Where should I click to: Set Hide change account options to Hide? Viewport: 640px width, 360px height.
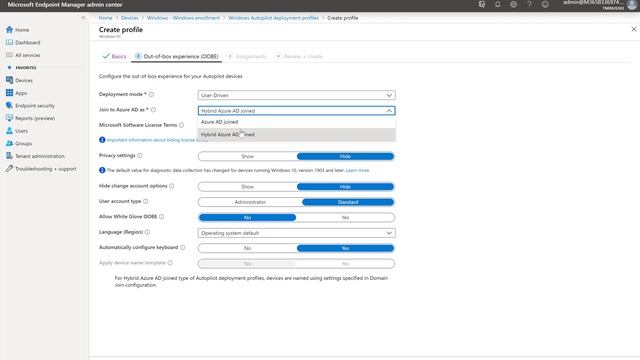345,187
